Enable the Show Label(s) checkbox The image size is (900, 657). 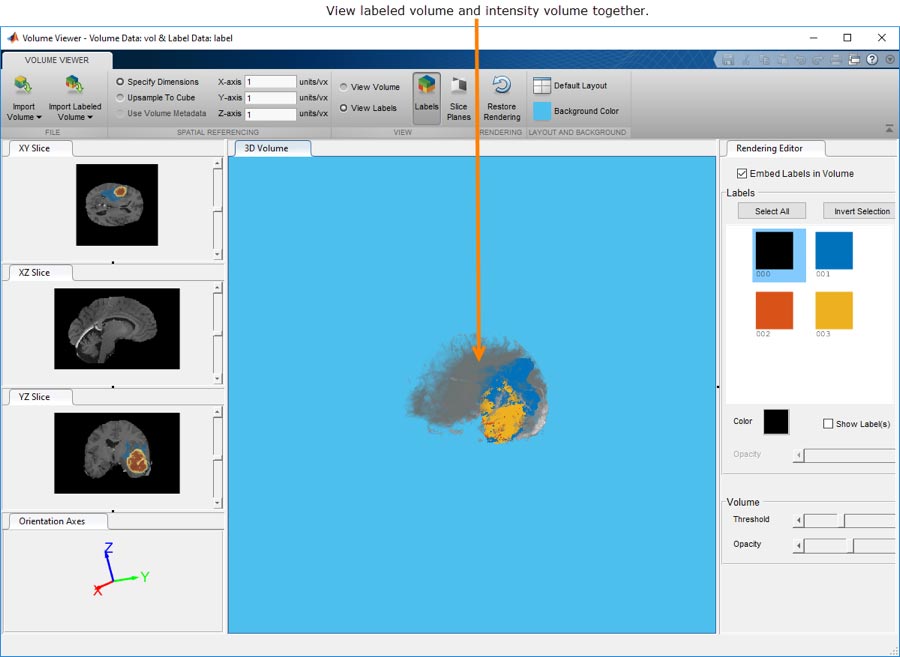tap(828, 424)
